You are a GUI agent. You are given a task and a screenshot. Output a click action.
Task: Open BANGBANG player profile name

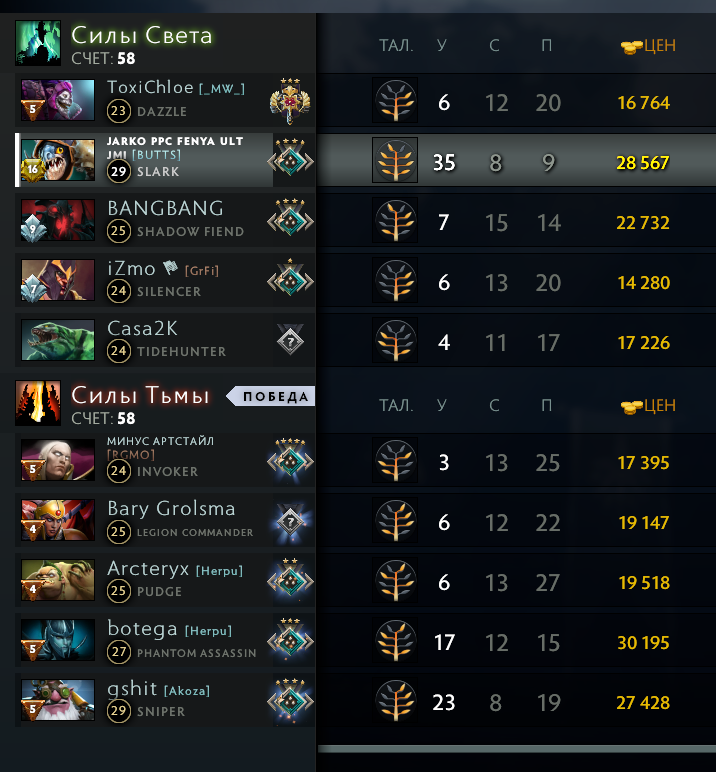click(165, 208)
